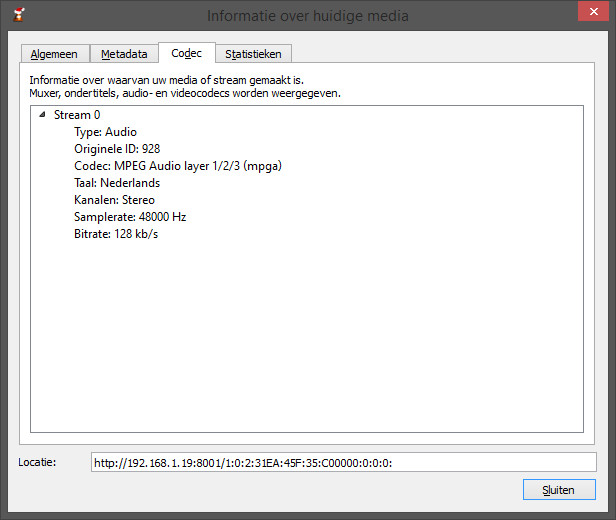
Task: Switch to the Algemeen tab
Action: [55, 54]
